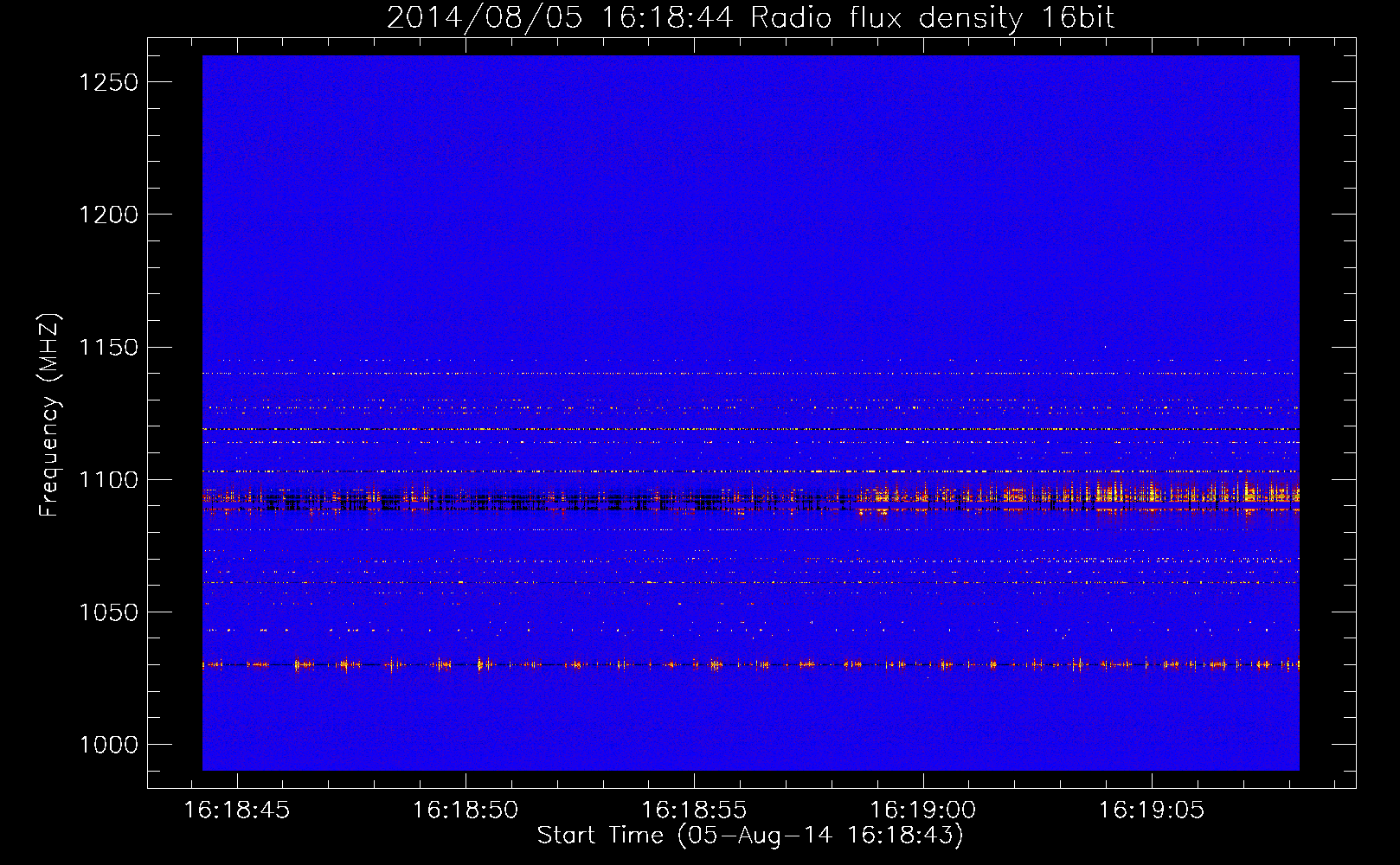Screen dimensions: 1400x865
Task: Click the 1000 frequency tick label
Action: coord(109,745)
